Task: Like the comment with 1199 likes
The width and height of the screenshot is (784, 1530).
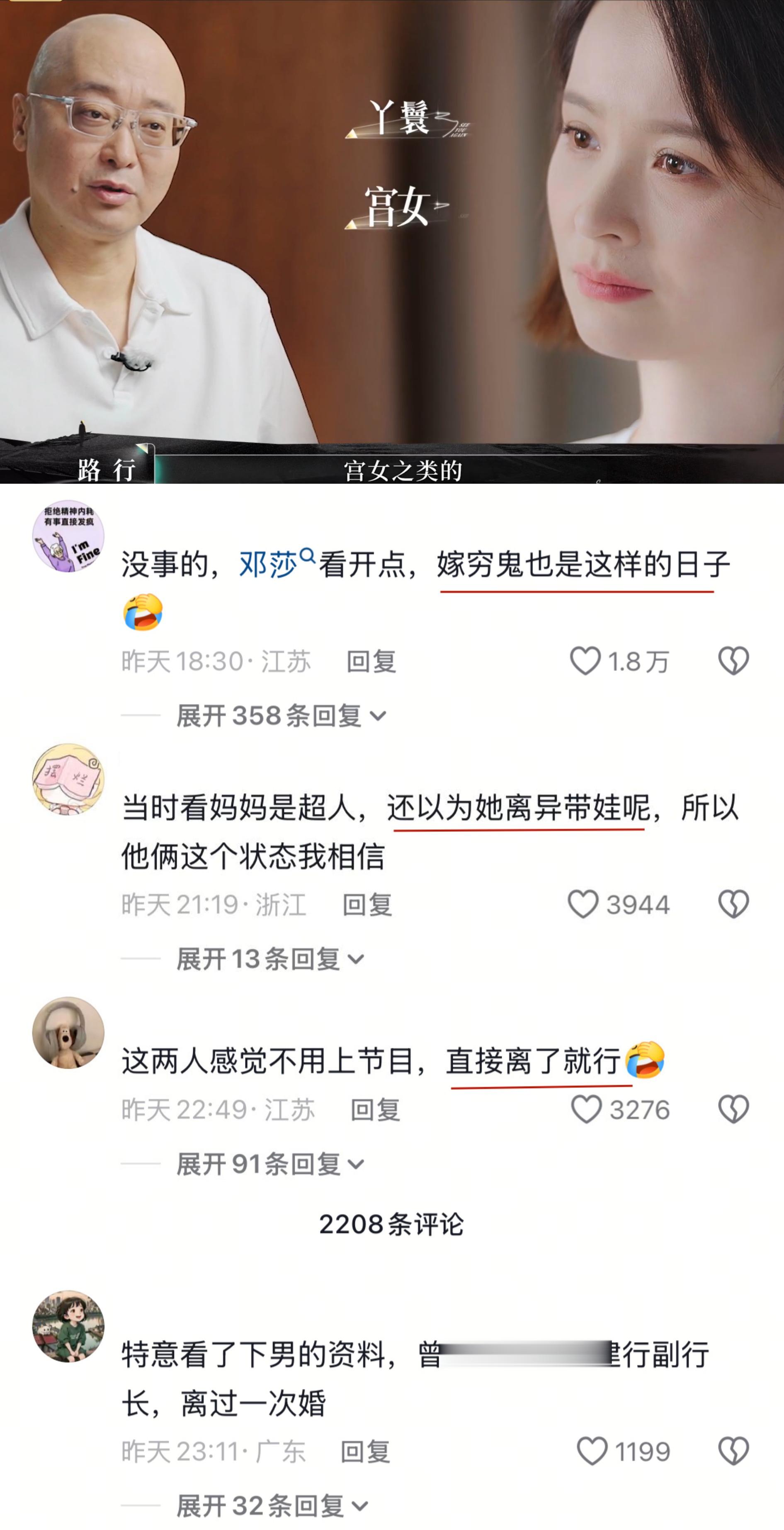Action: point(592,1451)
